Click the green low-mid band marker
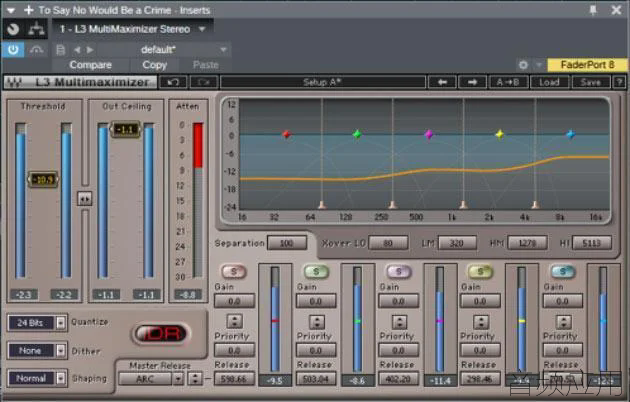The image size is (630, 402). click(357, 134)
